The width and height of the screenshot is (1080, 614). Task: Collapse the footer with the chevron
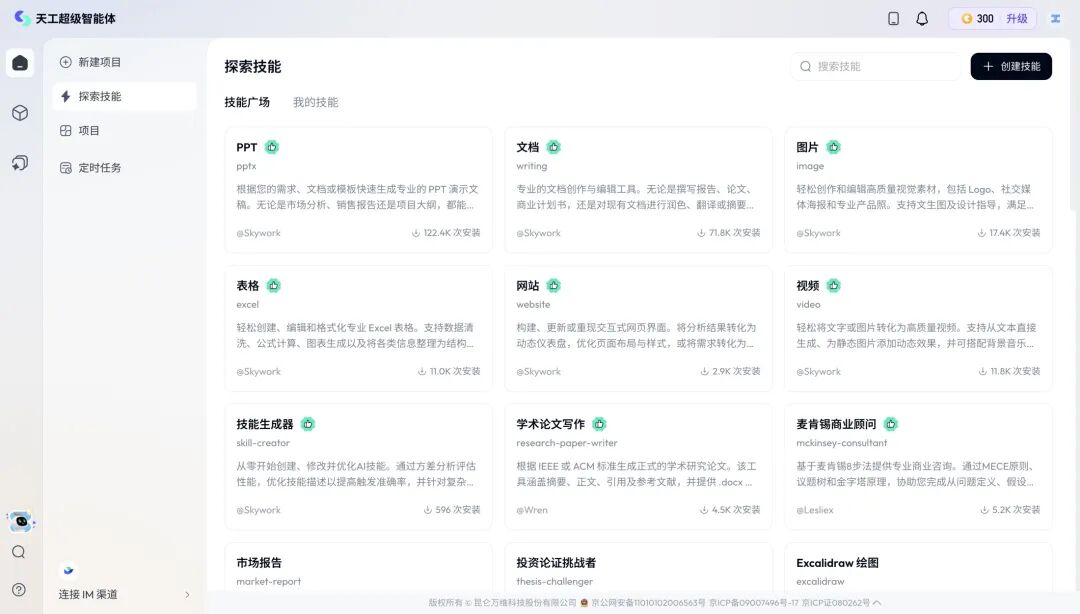click(x=877, y=603)
